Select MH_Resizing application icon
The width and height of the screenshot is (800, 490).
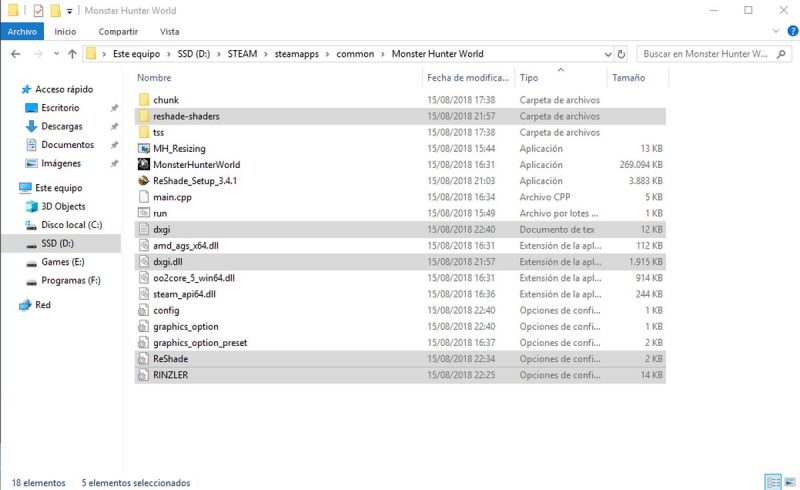coord(144,149)
